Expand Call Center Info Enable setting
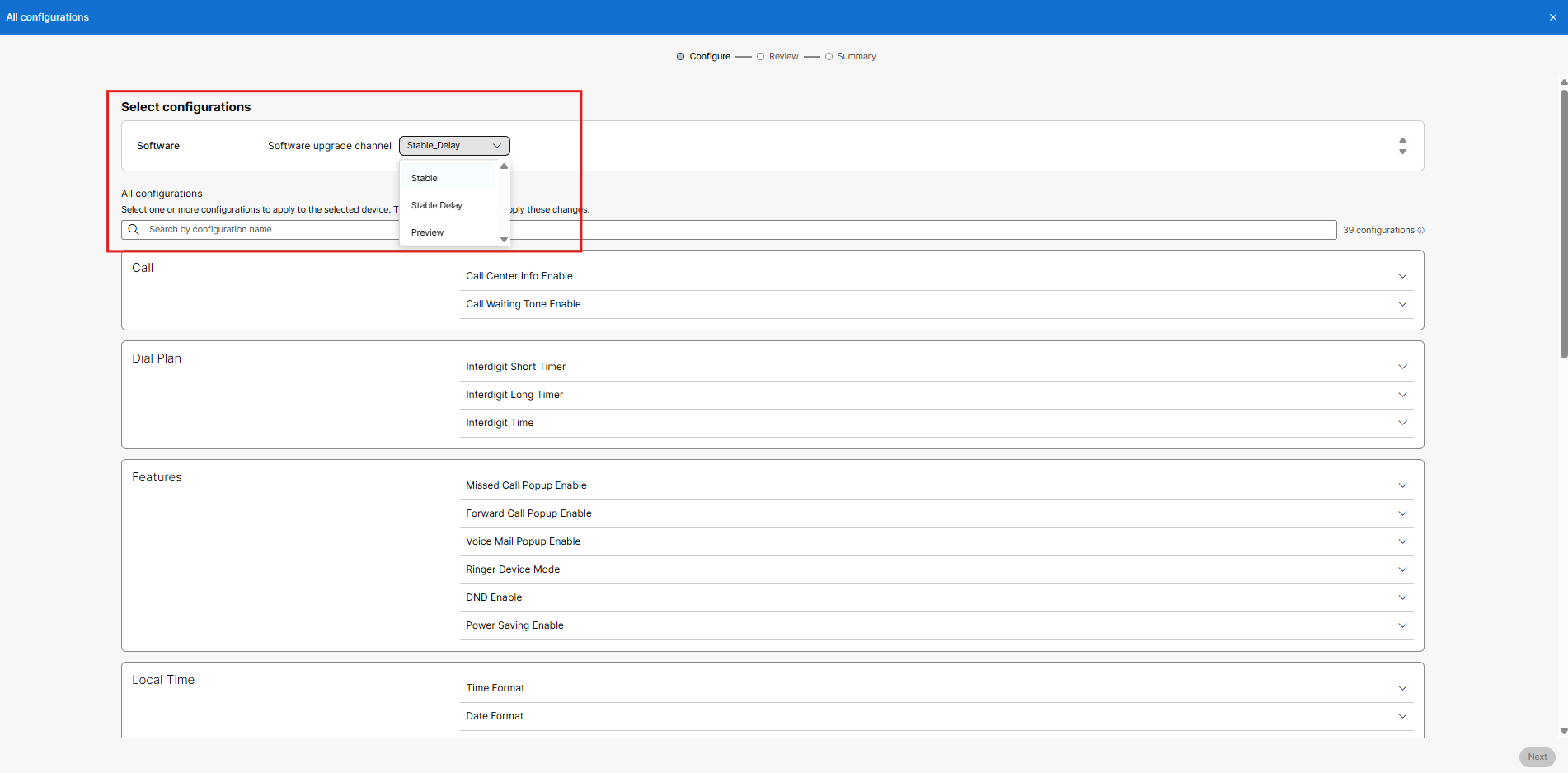The height and width of the screenshot is (773, 1568). coord(1402,276)
